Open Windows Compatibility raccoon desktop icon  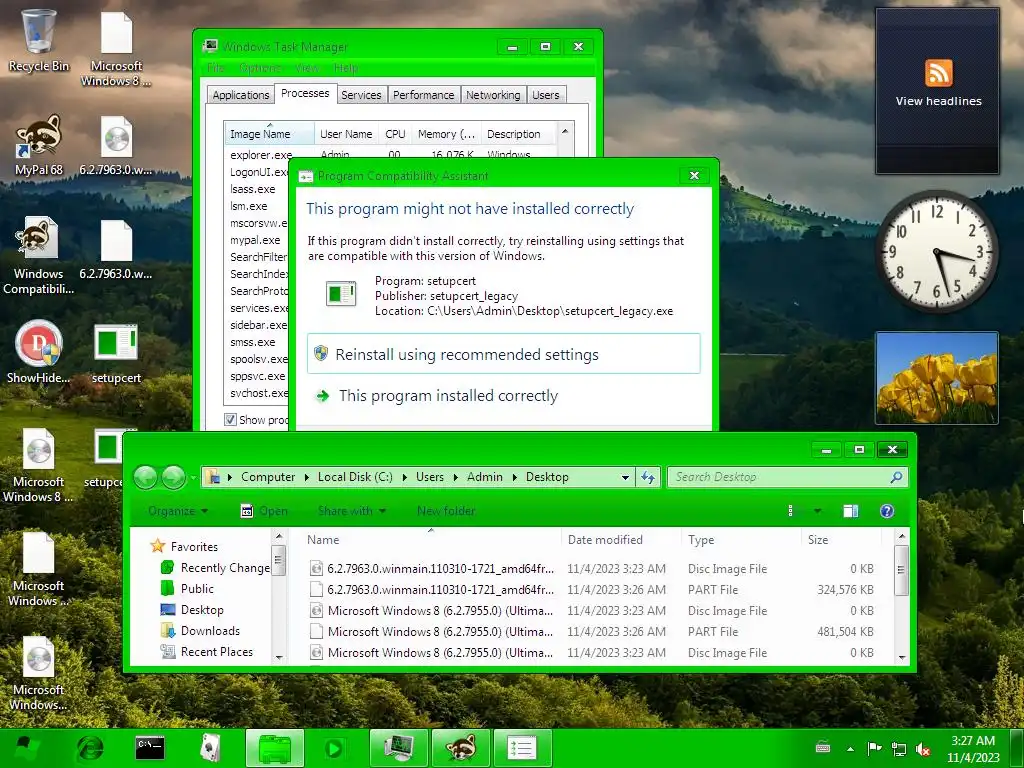[38, 255]
